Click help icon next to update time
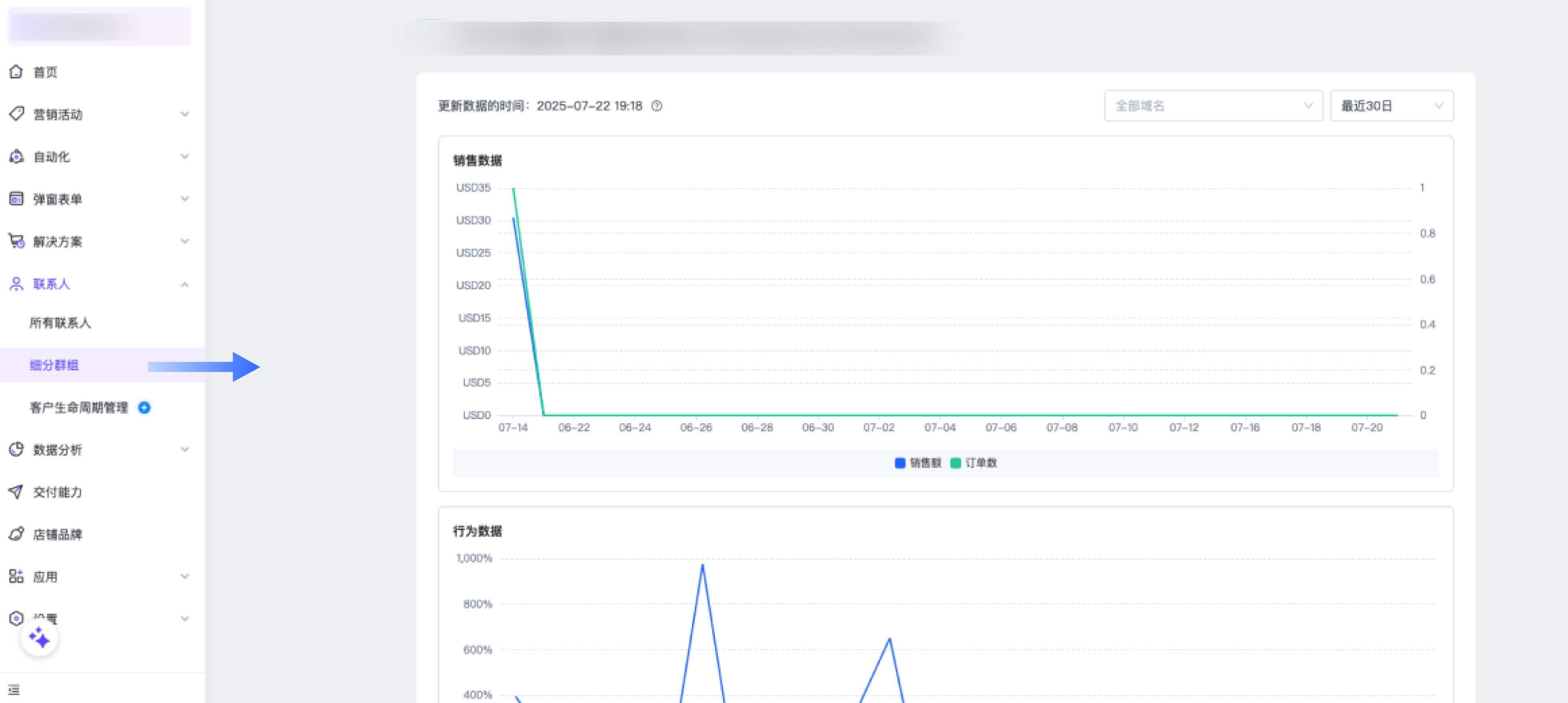This screenshot has height=703, width=1568. 657,106
